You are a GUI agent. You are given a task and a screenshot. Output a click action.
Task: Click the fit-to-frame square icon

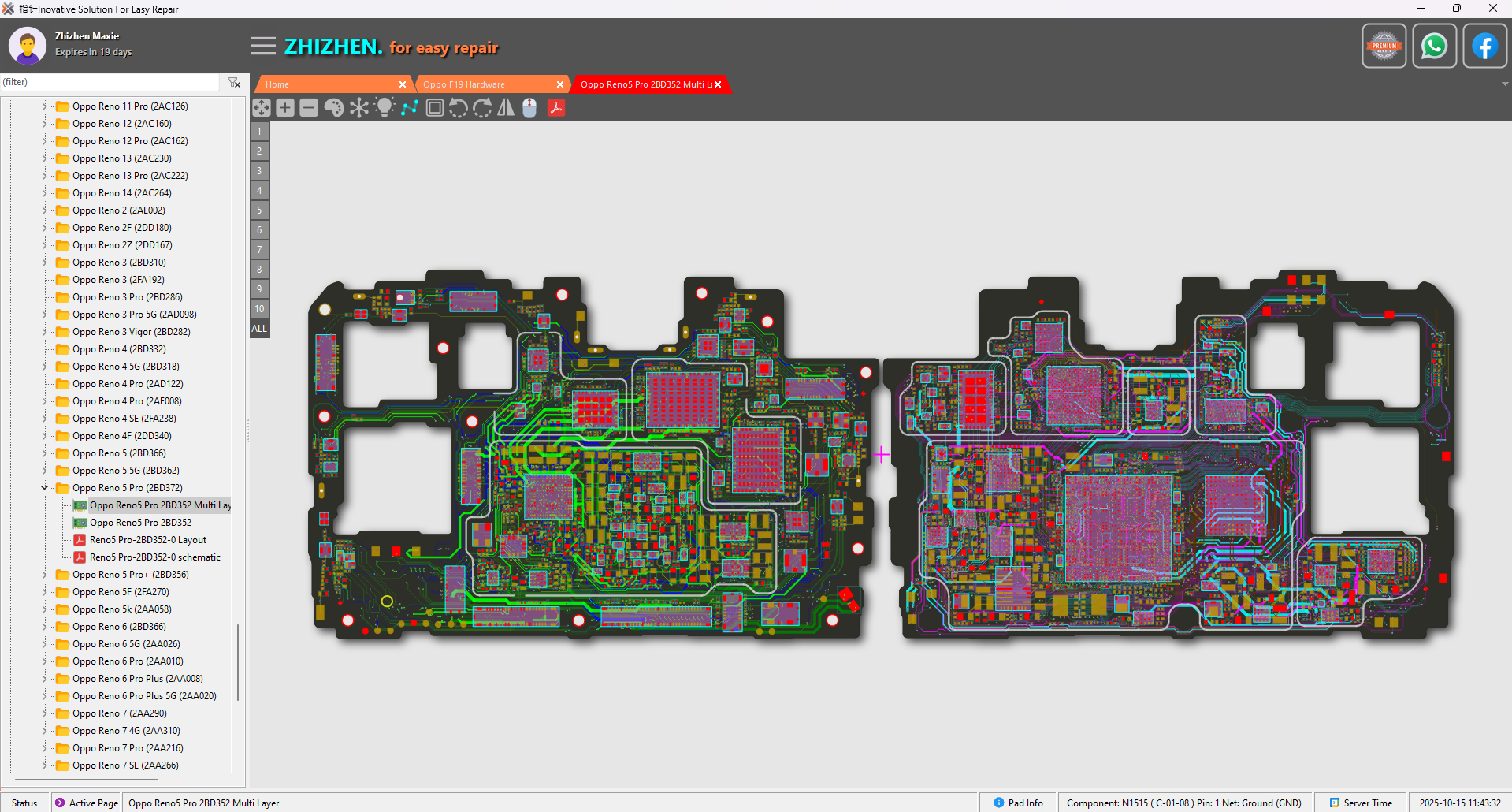(434, 108)
